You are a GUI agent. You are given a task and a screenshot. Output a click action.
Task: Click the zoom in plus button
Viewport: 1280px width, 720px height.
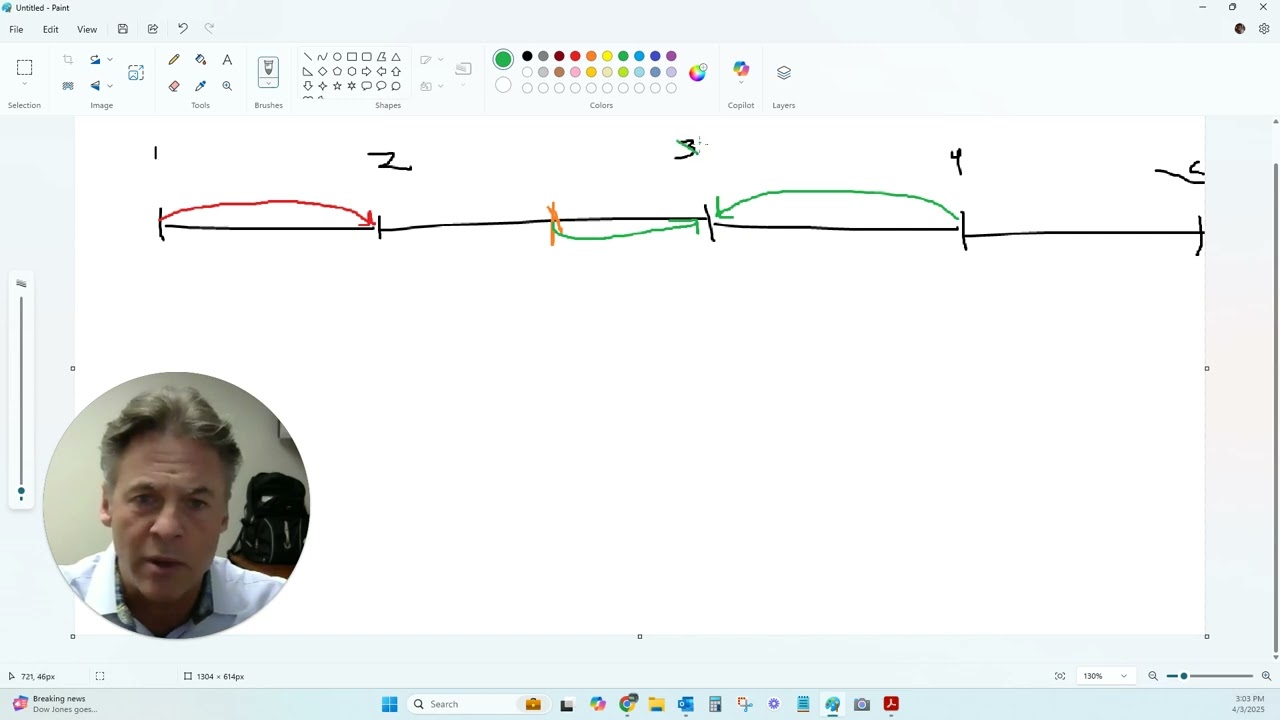pyautogui.click(x=1266, y=676)
